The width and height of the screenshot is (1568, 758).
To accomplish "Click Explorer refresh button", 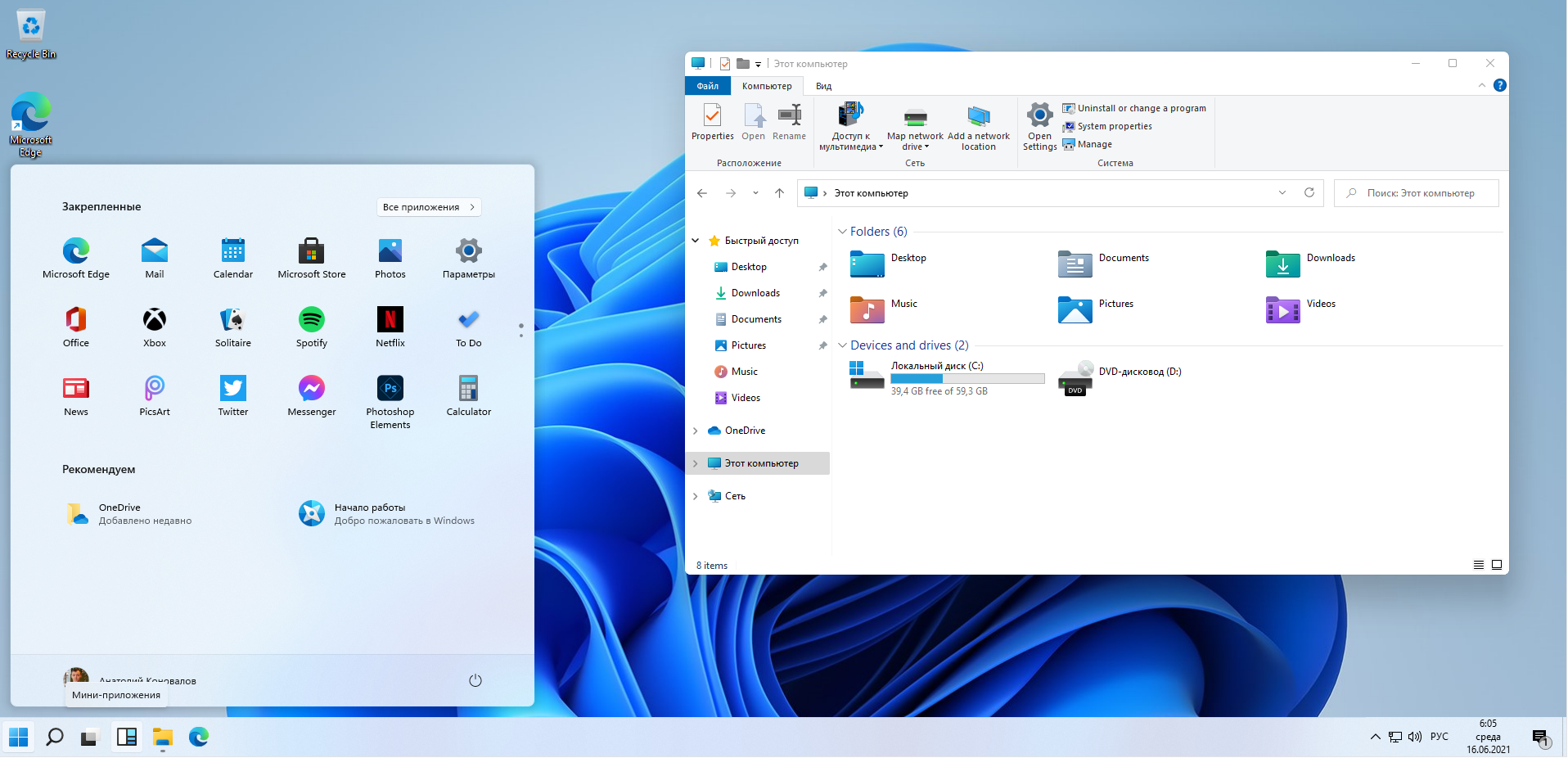I will point(1309,193).
